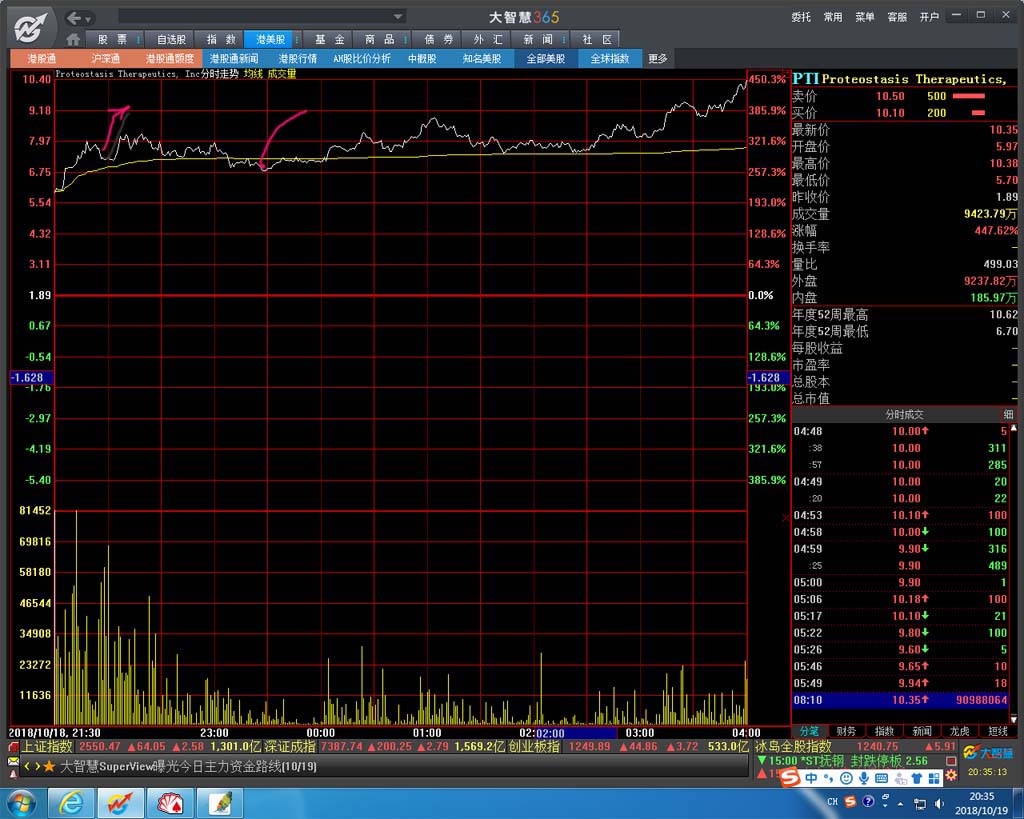Select the 新闻 bottom-right tab
This screenshot has width=1024, height=819.
coord(922,731)
